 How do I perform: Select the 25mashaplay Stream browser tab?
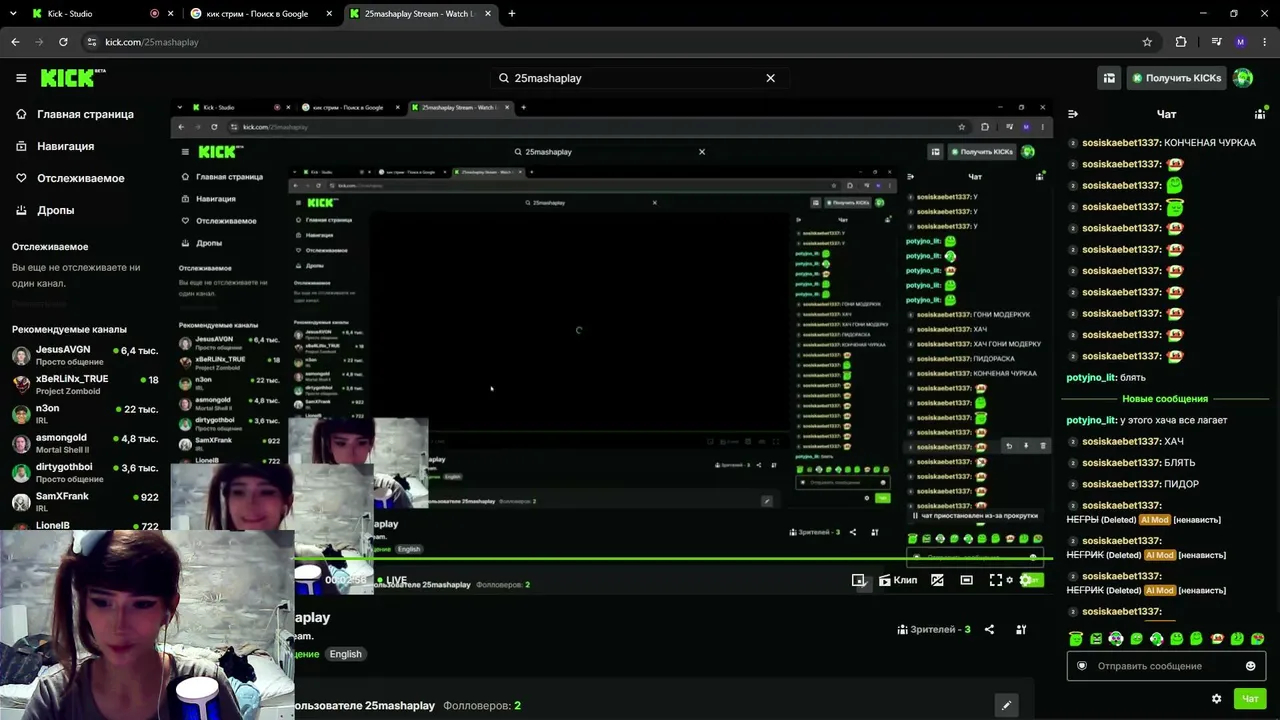[x=419, y=14]
